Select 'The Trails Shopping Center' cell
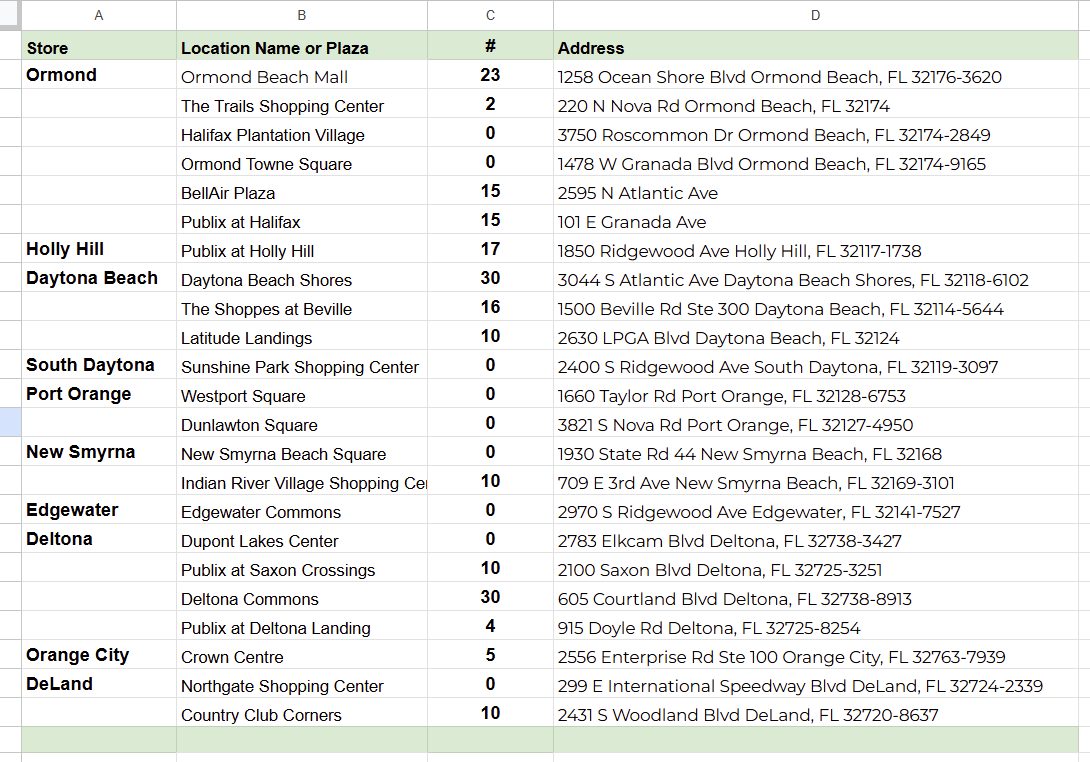The height and width of the screenshot is (762, 1090). [302, 104]
